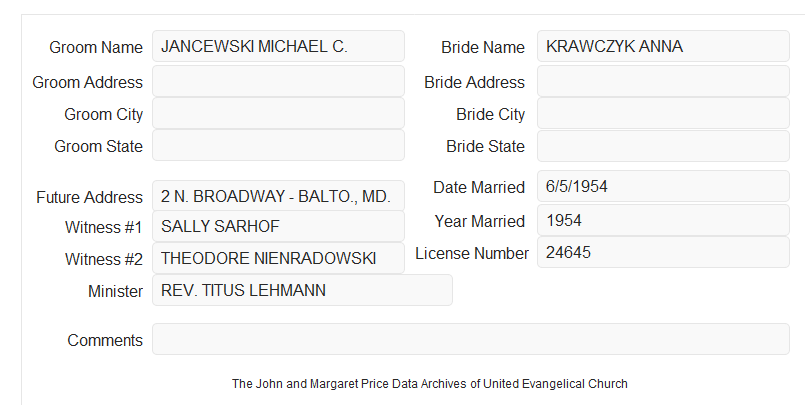This screenshot has height=405, width=805.
Task: Click the empty Bride State field
Action: [x=663, y=146]
